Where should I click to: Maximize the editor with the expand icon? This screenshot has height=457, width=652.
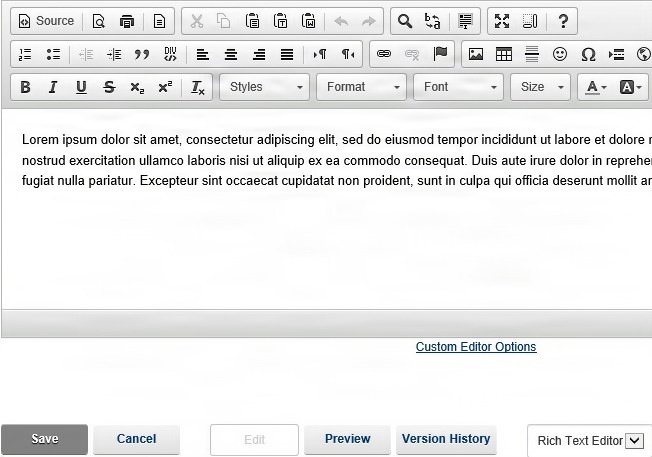[502, 21]
